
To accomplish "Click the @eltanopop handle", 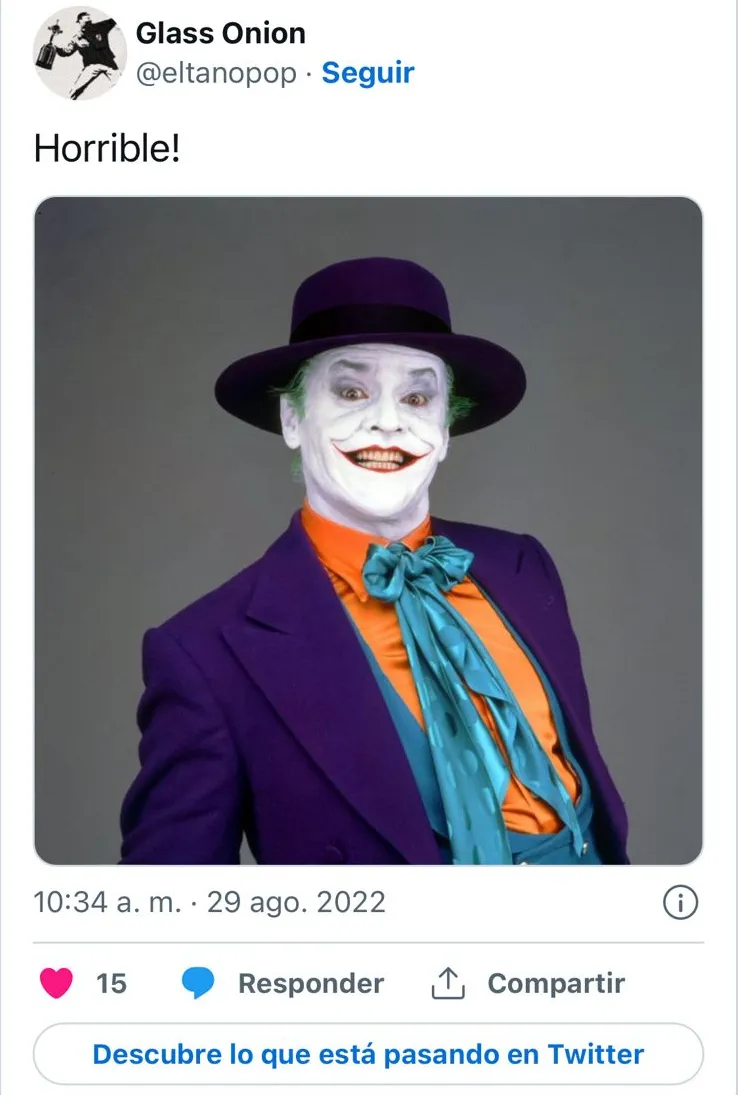I will coord(216,73).
